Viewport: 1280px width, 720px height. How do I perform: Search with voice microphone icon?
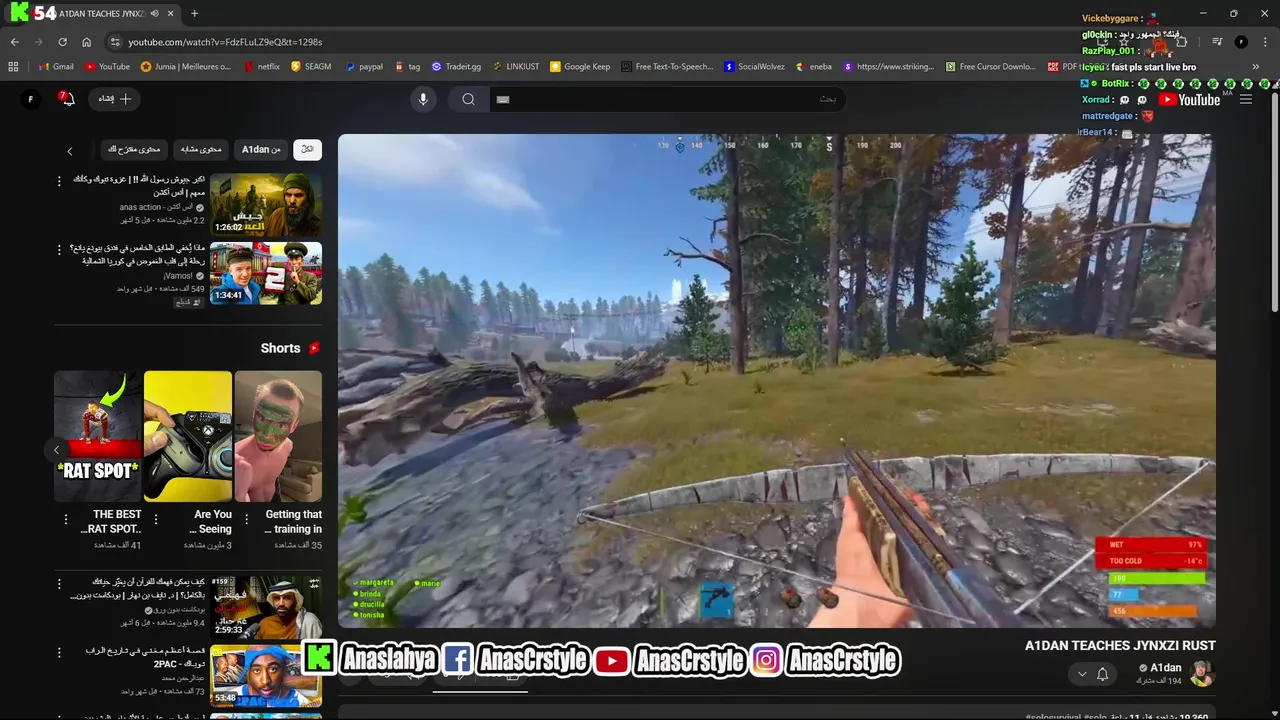pos(423,99)
